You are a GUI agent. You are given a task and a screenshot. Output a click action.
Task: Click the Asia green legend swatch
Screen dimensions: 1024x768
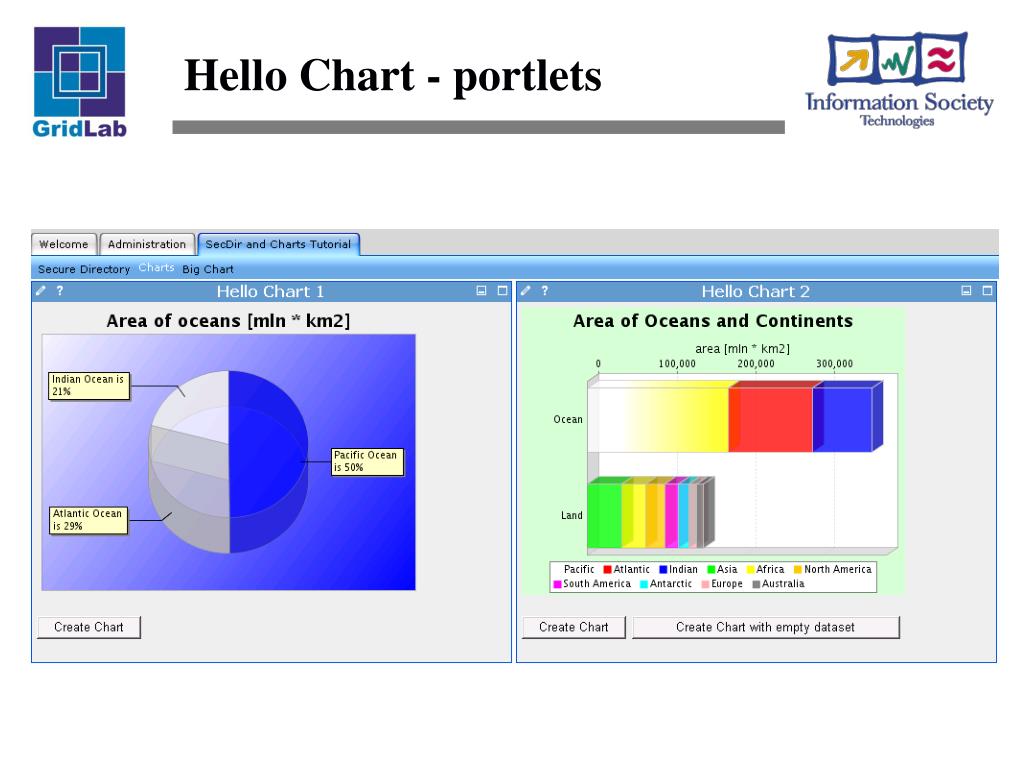(711, 569)
